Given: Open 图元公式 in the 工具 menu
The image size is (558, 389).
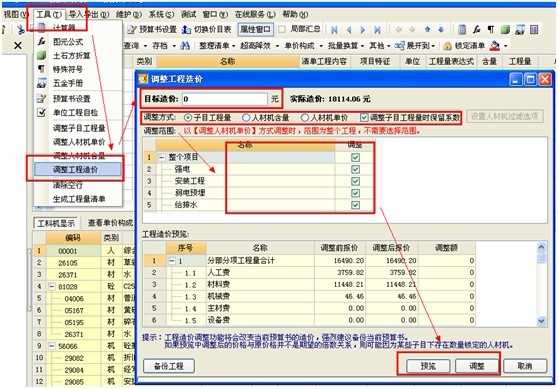Looking at the screenshot, I should pos(68,42).
